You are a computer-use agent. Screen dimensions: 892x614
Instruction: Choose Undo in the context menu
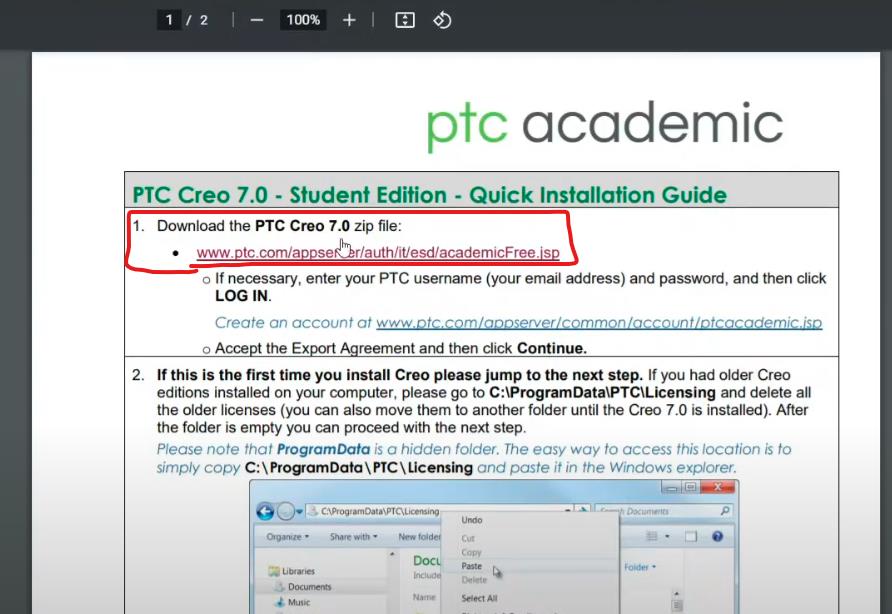(472, 520)
